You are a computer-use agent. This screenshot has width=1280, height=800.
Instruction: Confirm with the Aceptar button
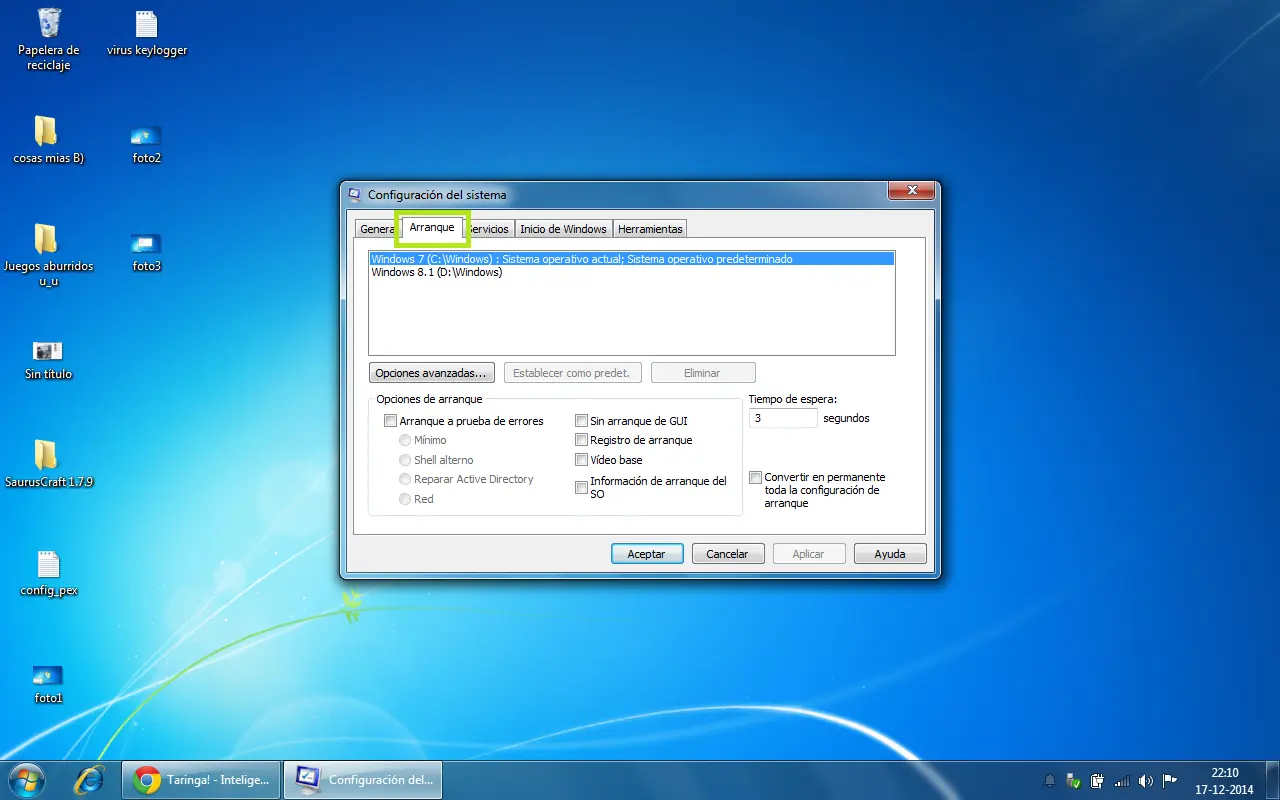pos(647,553)
